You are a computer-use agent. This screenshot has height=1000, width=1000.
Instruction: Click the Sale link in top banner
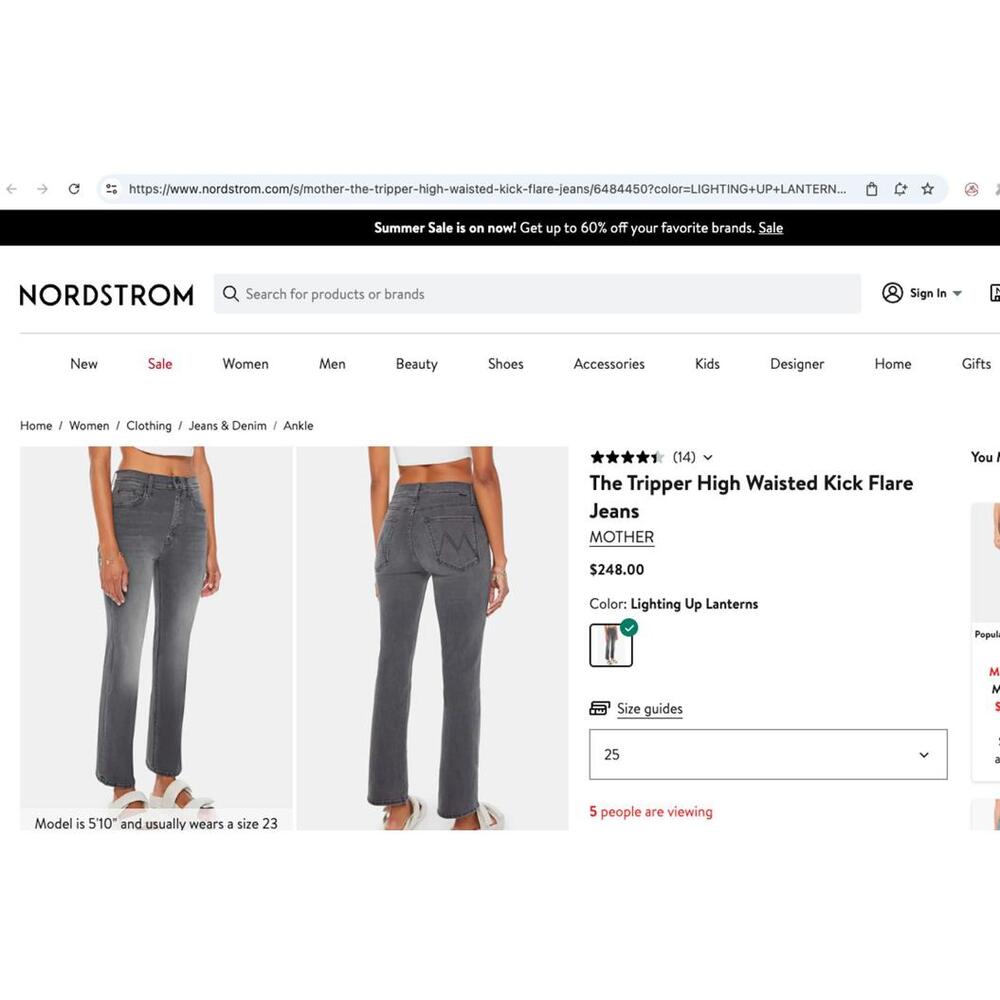(x=770, y=228)
